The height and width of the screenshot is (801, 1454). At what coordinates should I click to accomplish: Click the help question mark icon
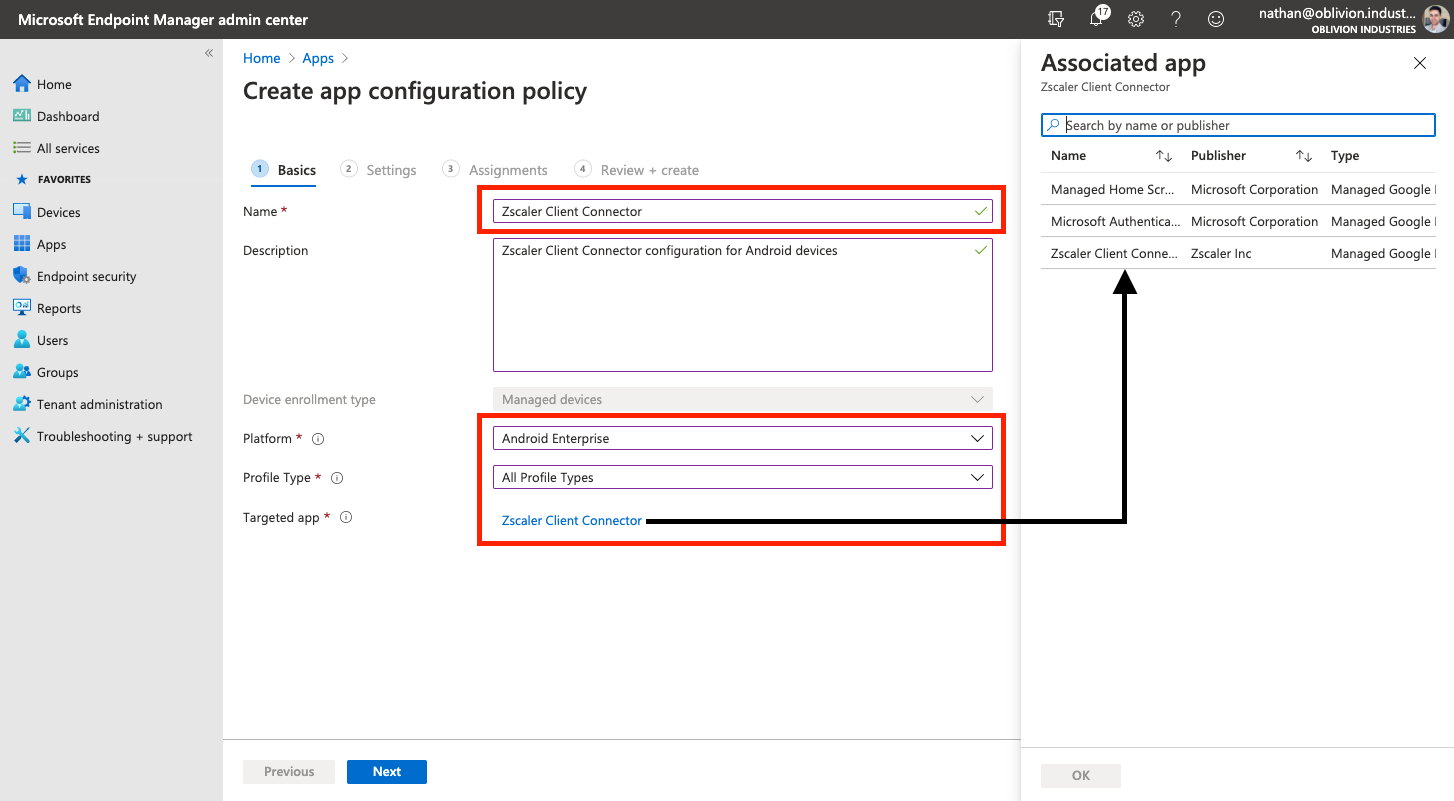click(1176, 19)
